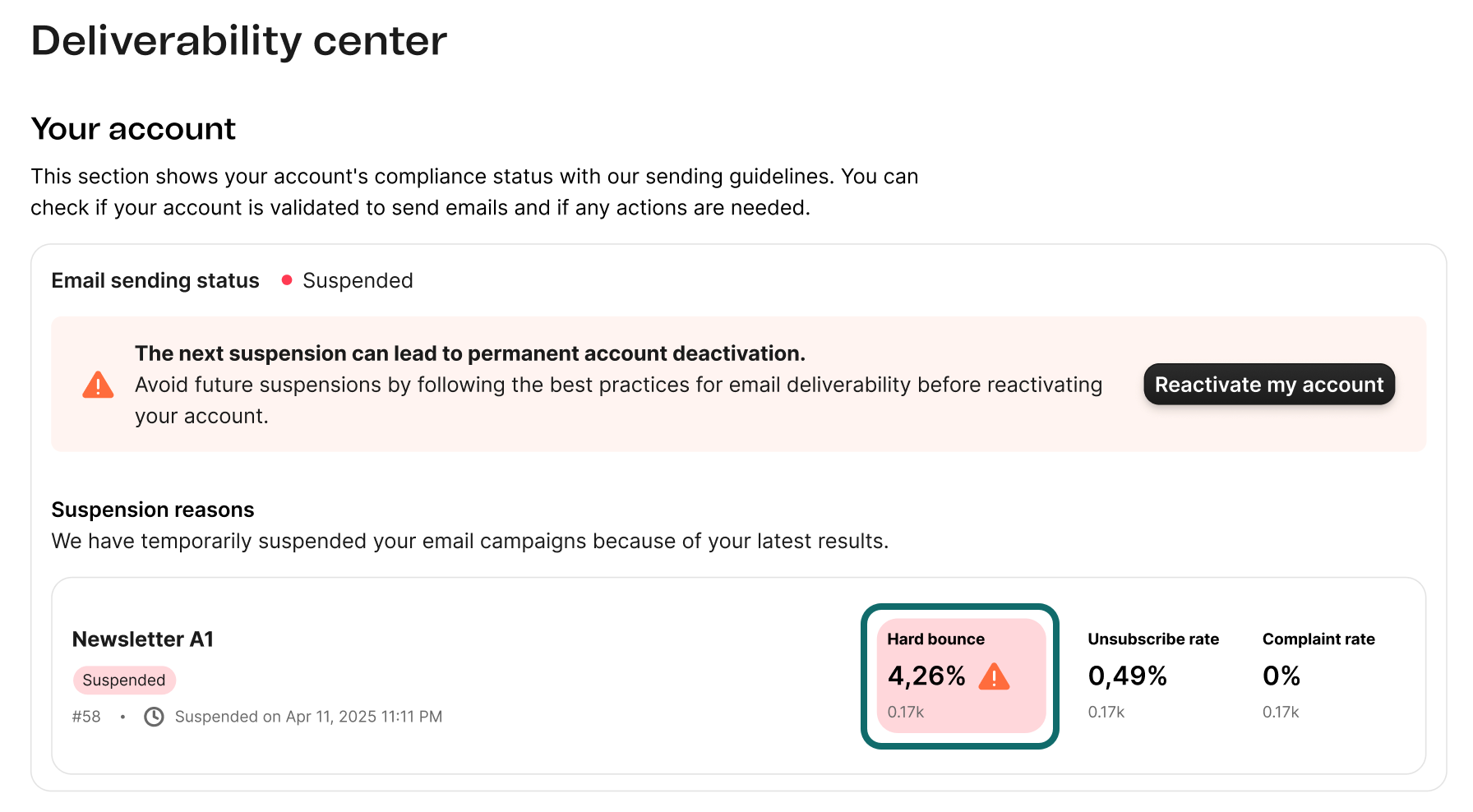The image size is (1473, 812).
Task: Click the Email sending status label
Action: click(155, 280)
